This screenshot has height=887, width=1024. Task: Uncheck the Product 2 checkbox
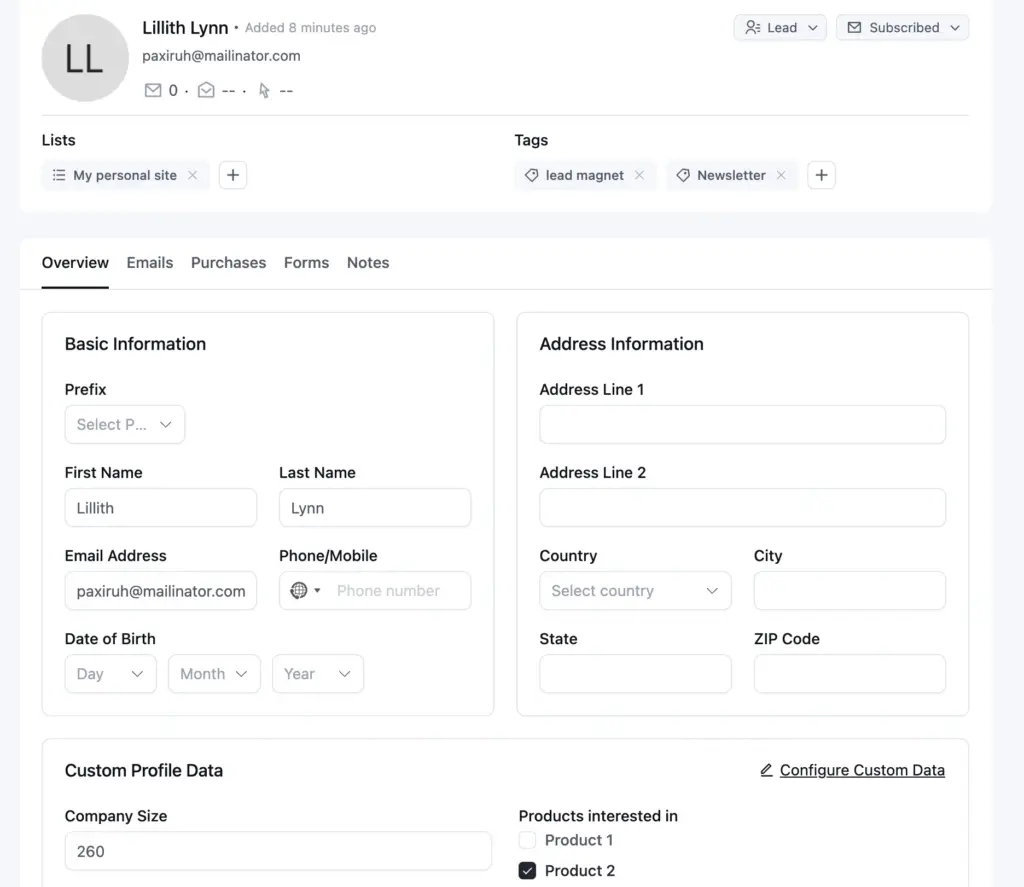tap(527, 871)
